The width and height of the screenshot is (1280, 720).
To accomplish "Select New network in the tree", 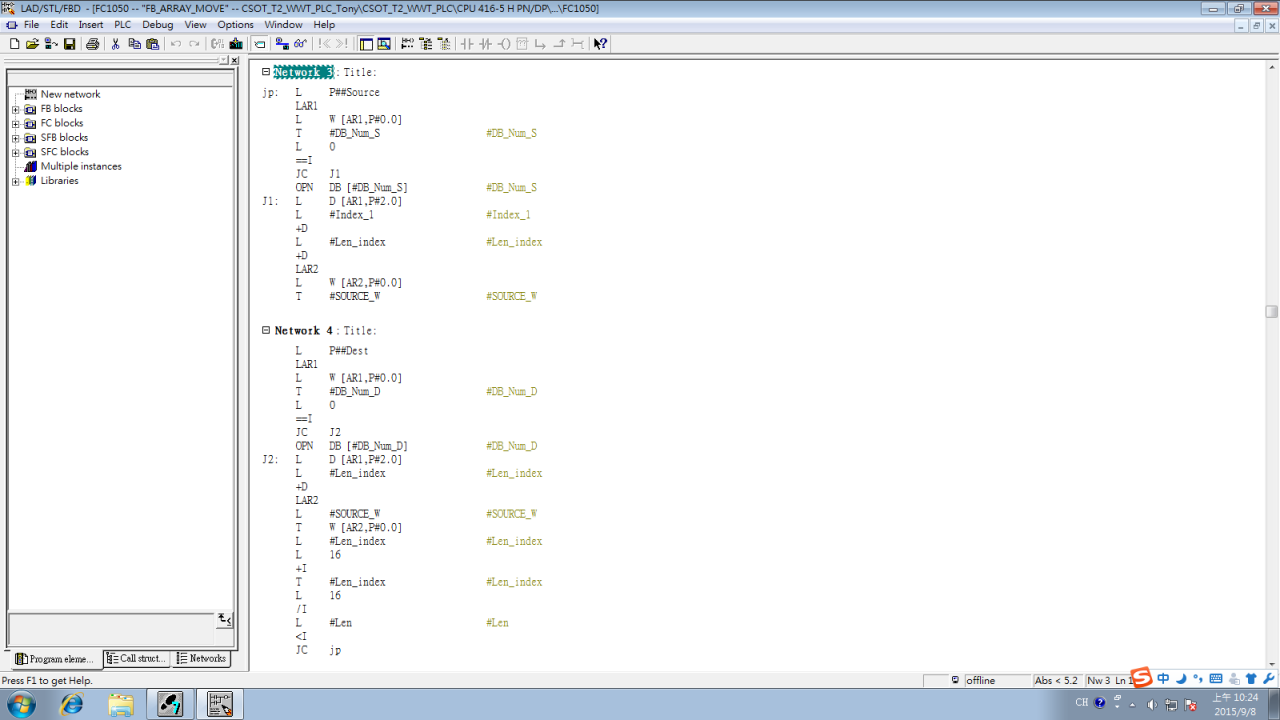I will tap(70, 94).
